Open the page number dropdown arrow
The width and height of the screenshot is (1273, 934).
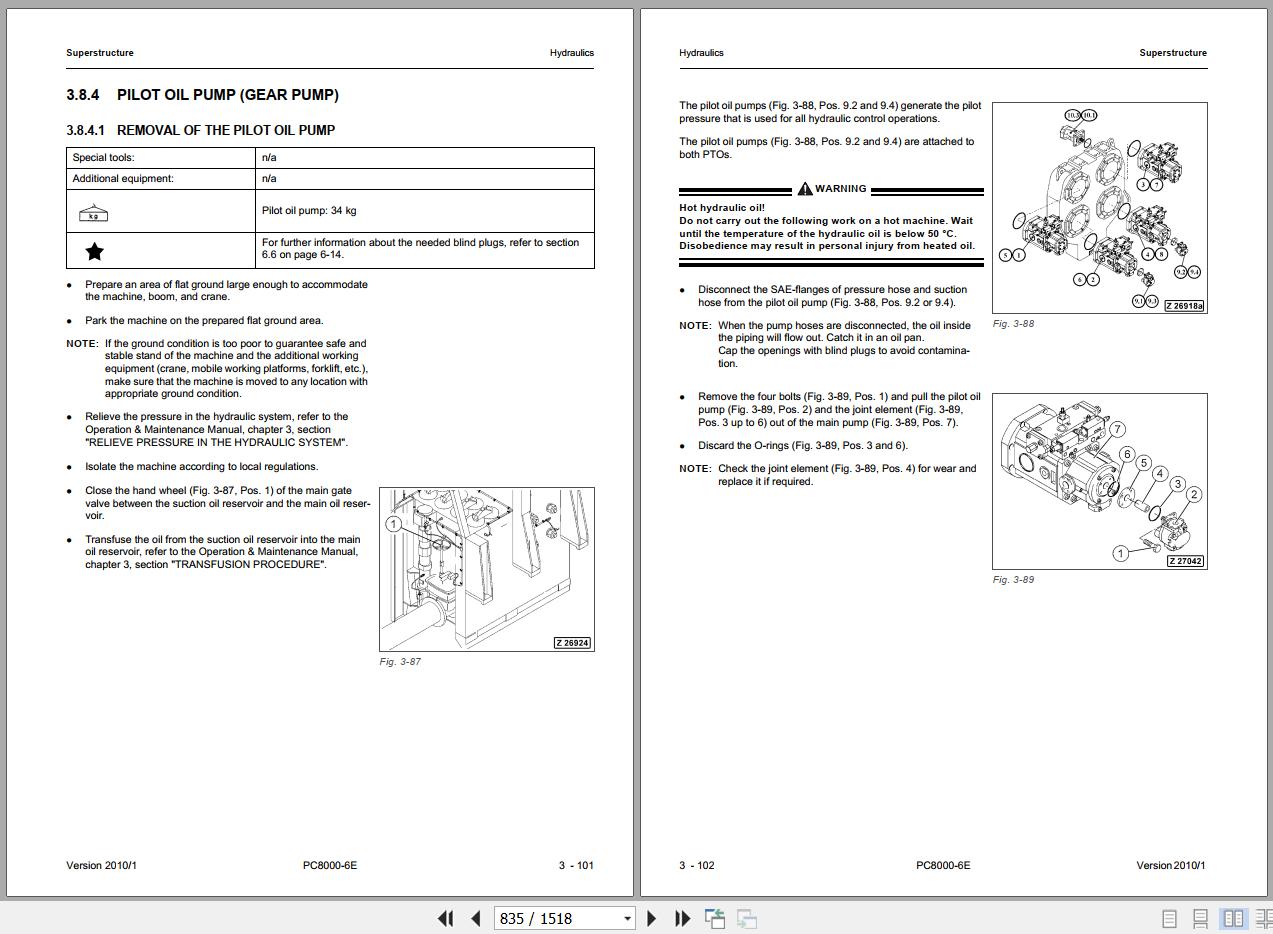(627, 918)
